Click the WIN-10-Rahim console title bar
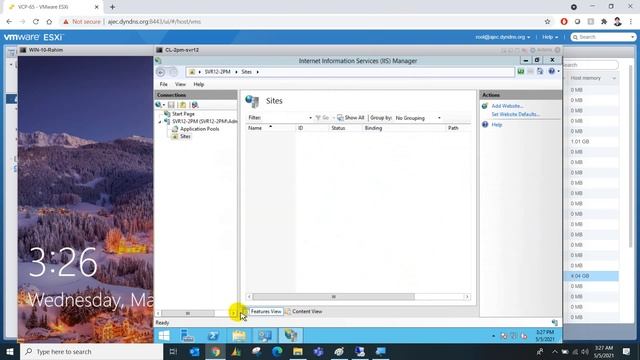The image size is (640, 360). (86, 50)
